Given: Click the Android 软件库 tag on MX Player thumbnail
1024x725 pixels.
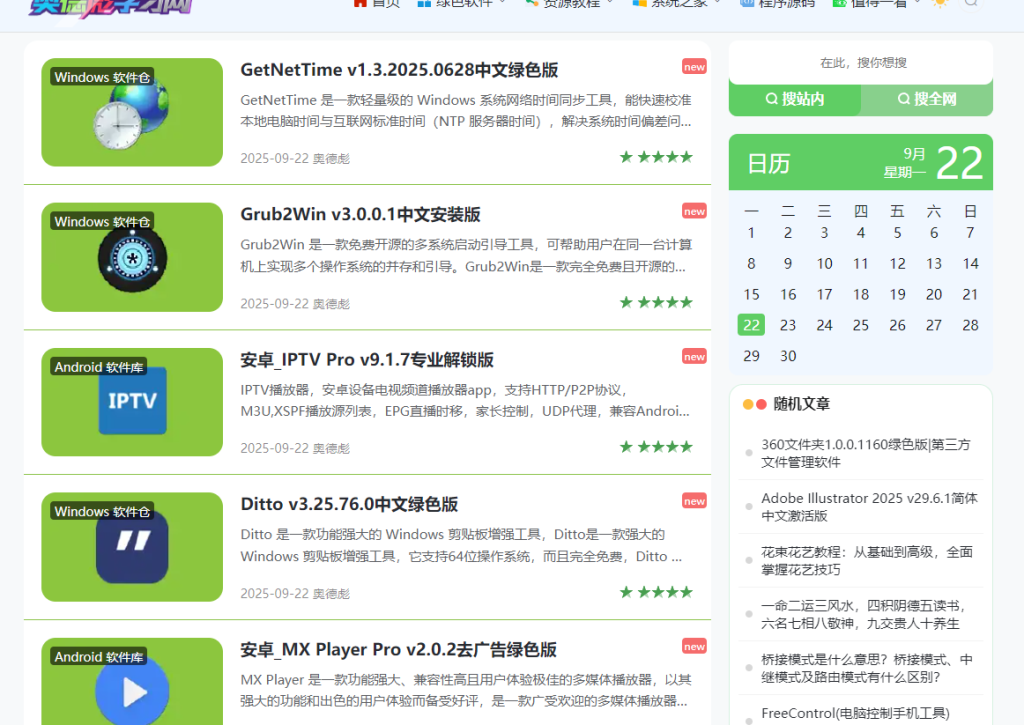Looking at the screenshot, I should coord(99,657).
